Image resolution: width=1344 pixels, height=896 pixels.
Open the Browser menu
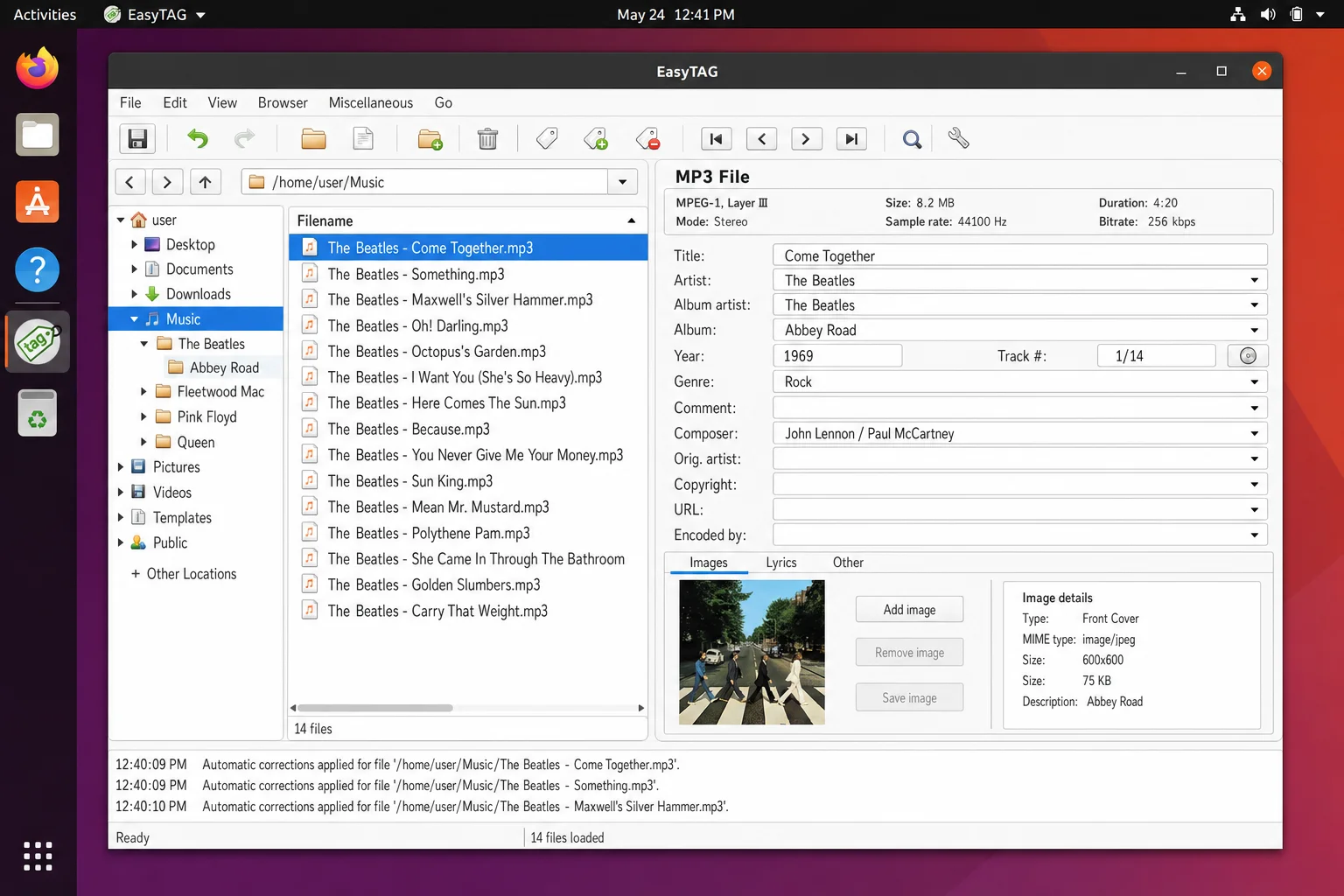click(x=283, y=102)
